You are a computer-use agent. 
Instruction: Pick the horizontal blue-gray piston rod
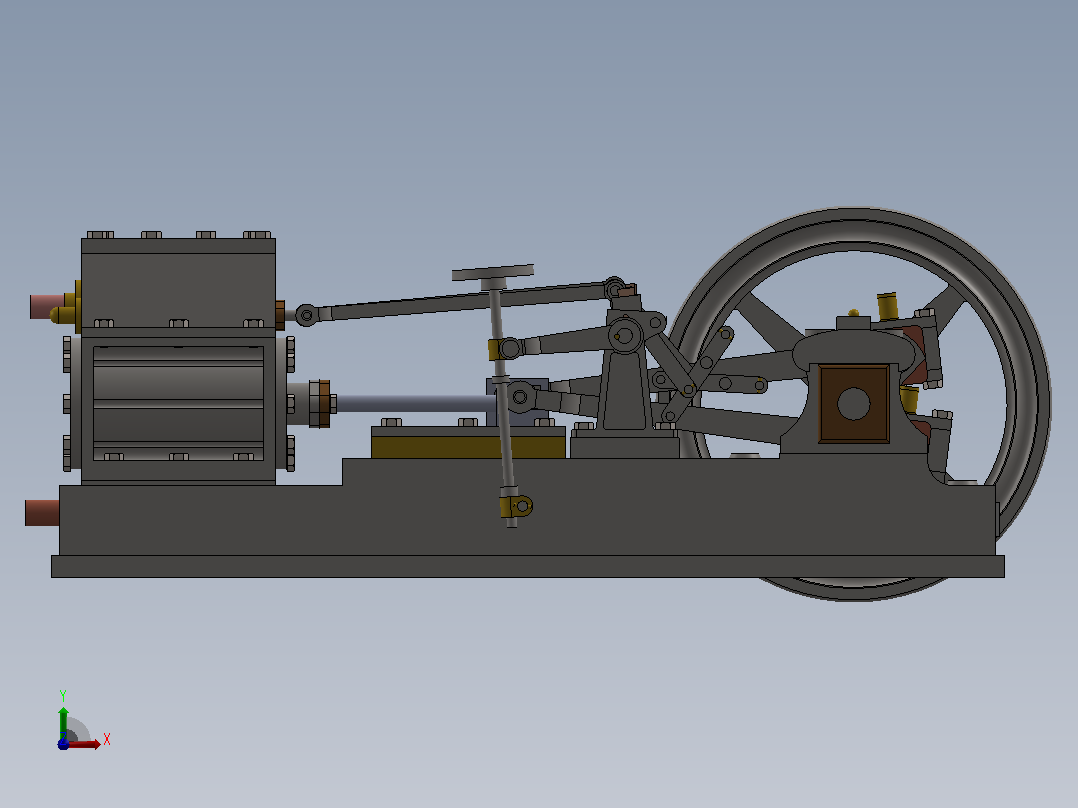(x=412, y=403)
